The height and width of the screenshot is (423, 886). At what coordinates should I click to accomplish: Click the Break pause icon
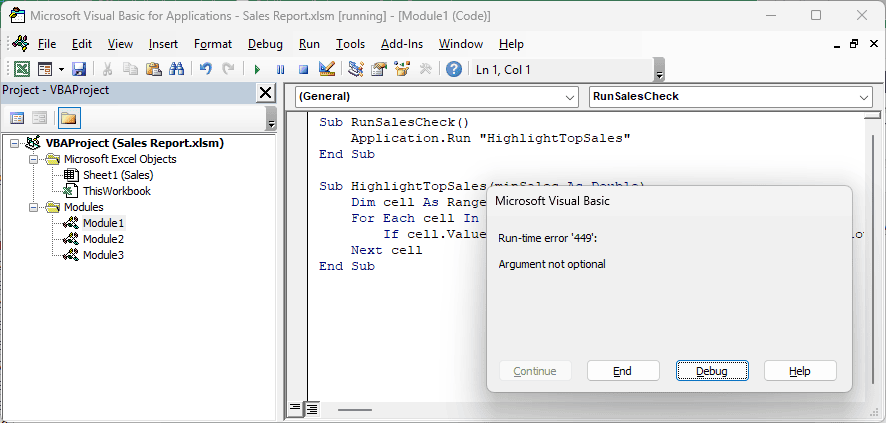tap(280, 69)
